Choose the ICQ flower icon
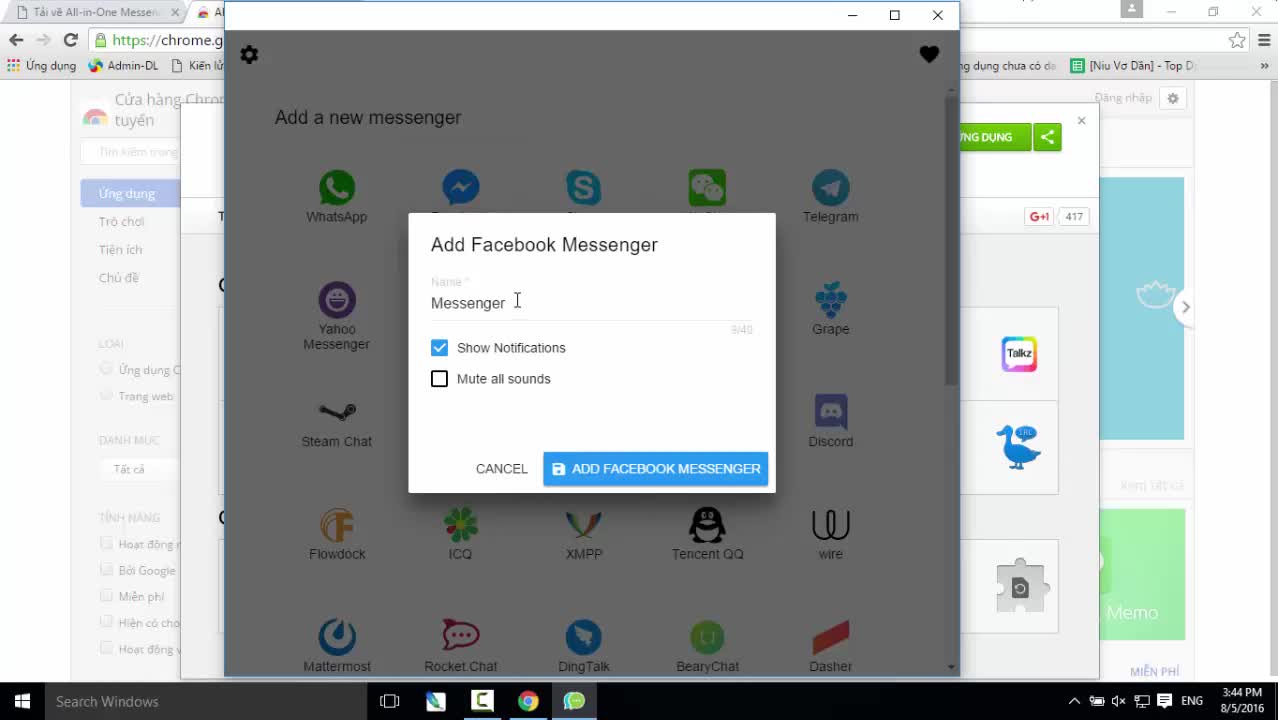This screenshot has width=1278, height=720. tap(460, 525)
